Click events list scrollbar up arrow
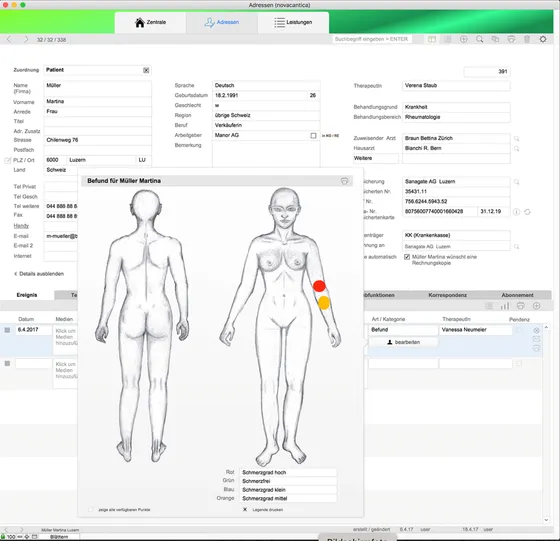 coord(546,327)
